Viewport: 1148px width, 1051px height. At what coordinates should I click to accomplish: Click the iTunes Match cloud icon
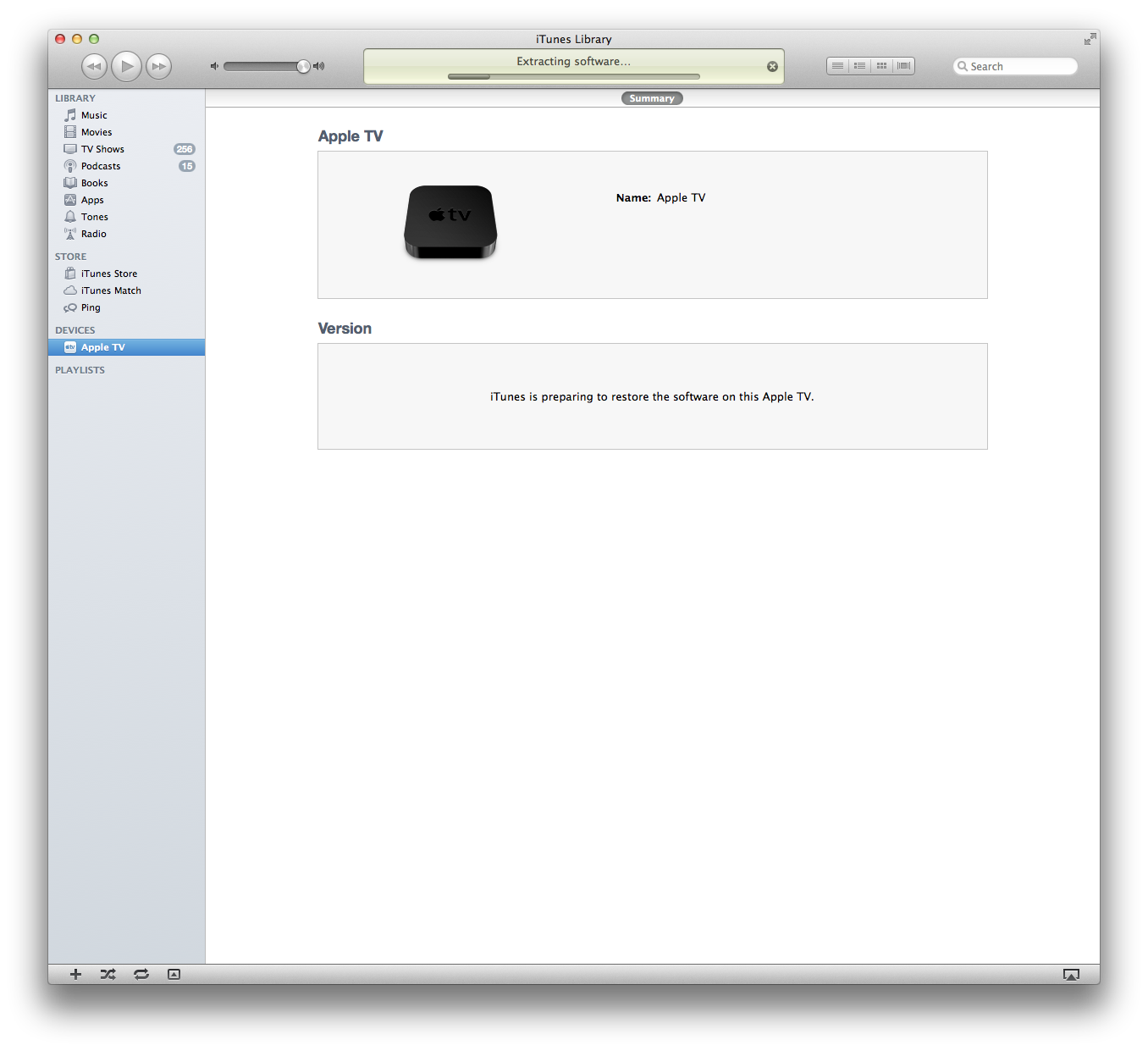pos(70,290)
